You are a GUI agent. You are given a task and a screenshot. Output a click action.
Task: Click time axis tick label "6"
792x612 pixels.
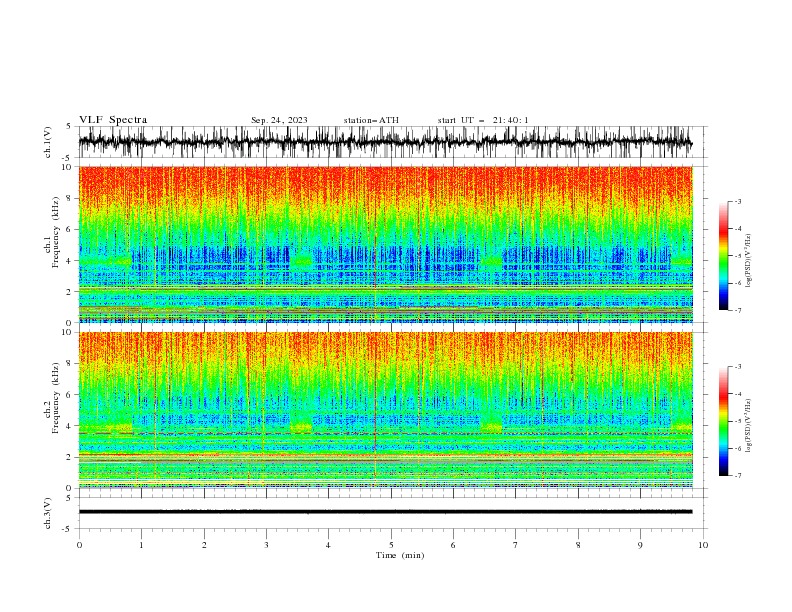tap(453, 545)
